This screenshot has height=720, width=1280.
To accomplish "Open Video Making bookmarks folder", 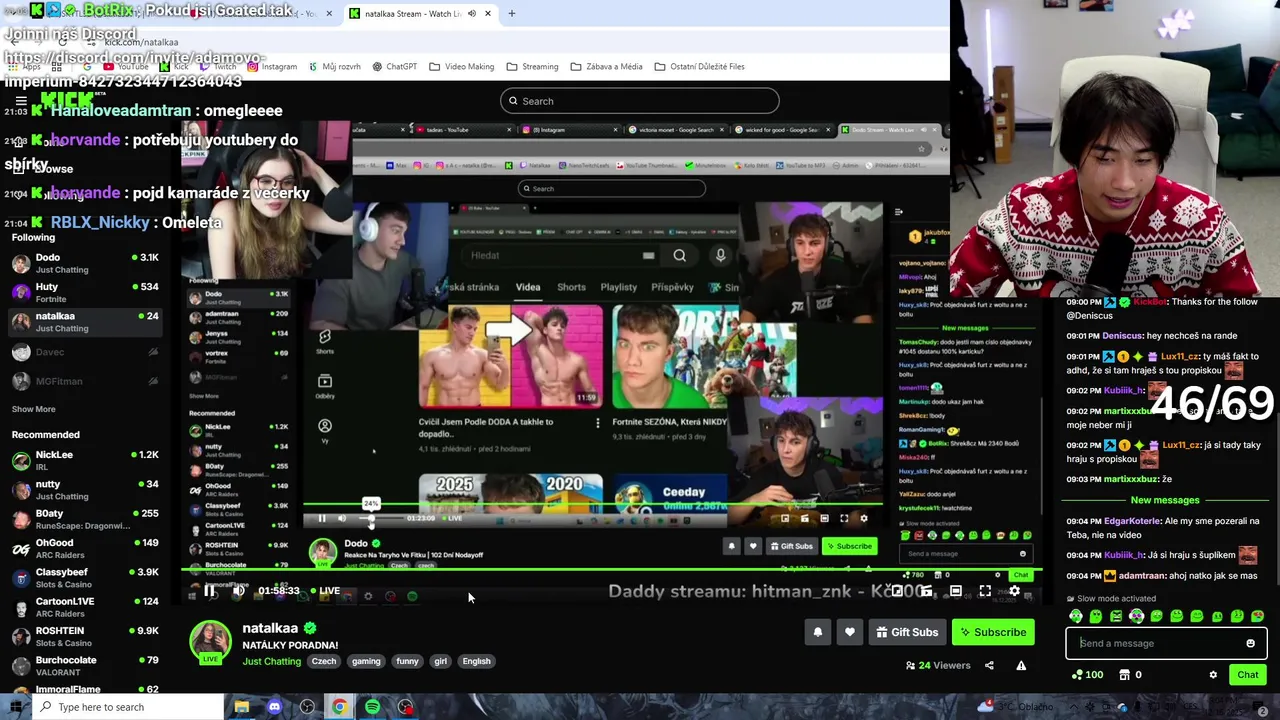I will coord(462,67).
